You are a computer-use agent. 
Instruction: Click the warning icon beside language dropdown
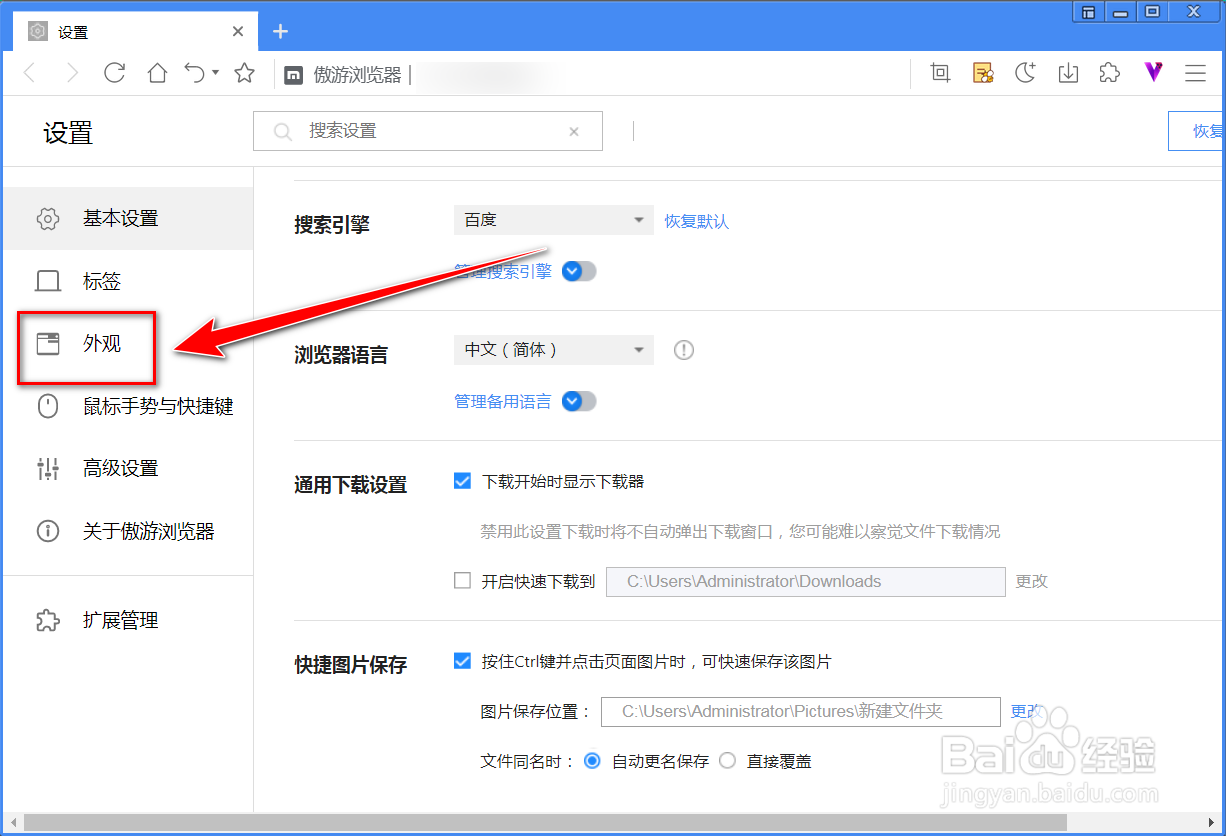coord(683,350)
